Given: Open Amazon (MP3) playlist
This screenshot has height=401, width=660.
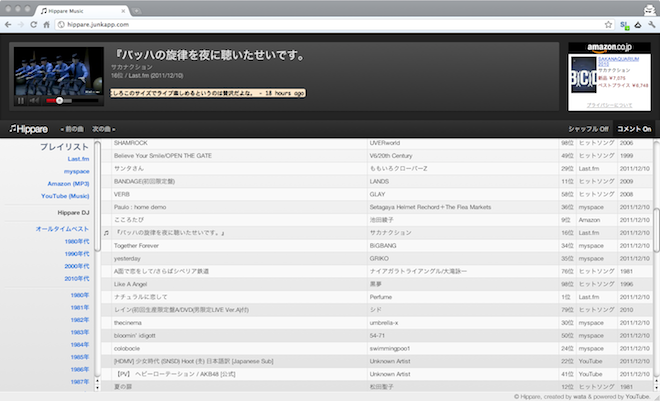Looking at the screenshot, I should (x=68, y=183).
